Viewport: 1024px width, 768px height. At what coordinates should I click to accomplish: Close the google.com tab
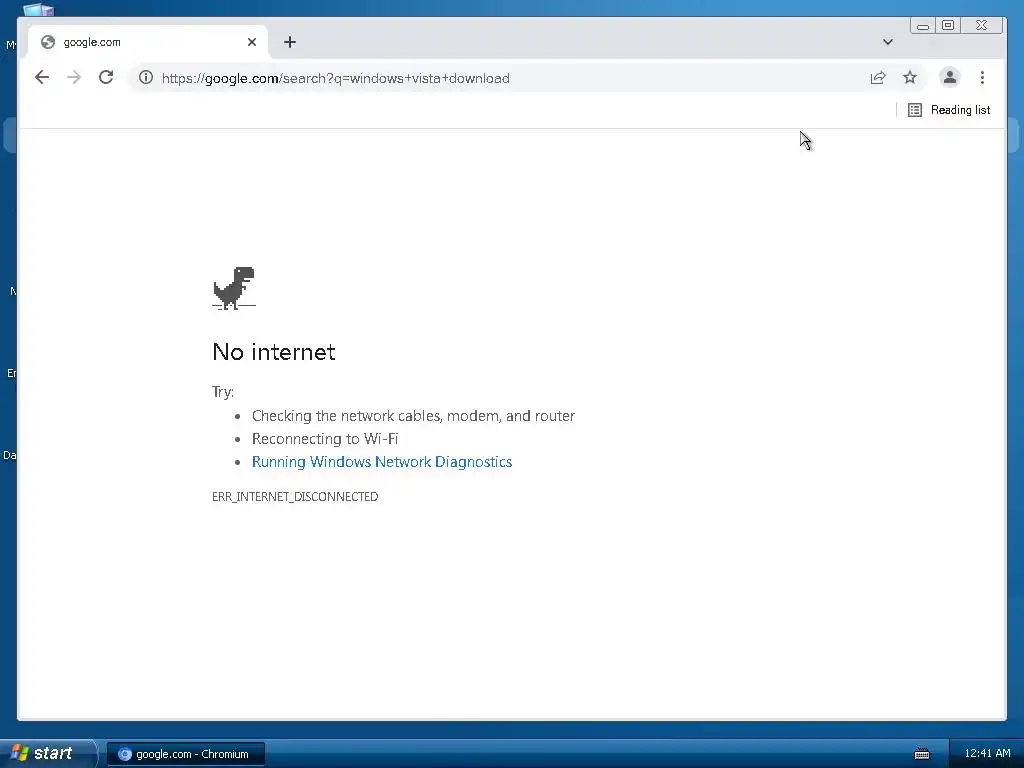coord(252,42)
